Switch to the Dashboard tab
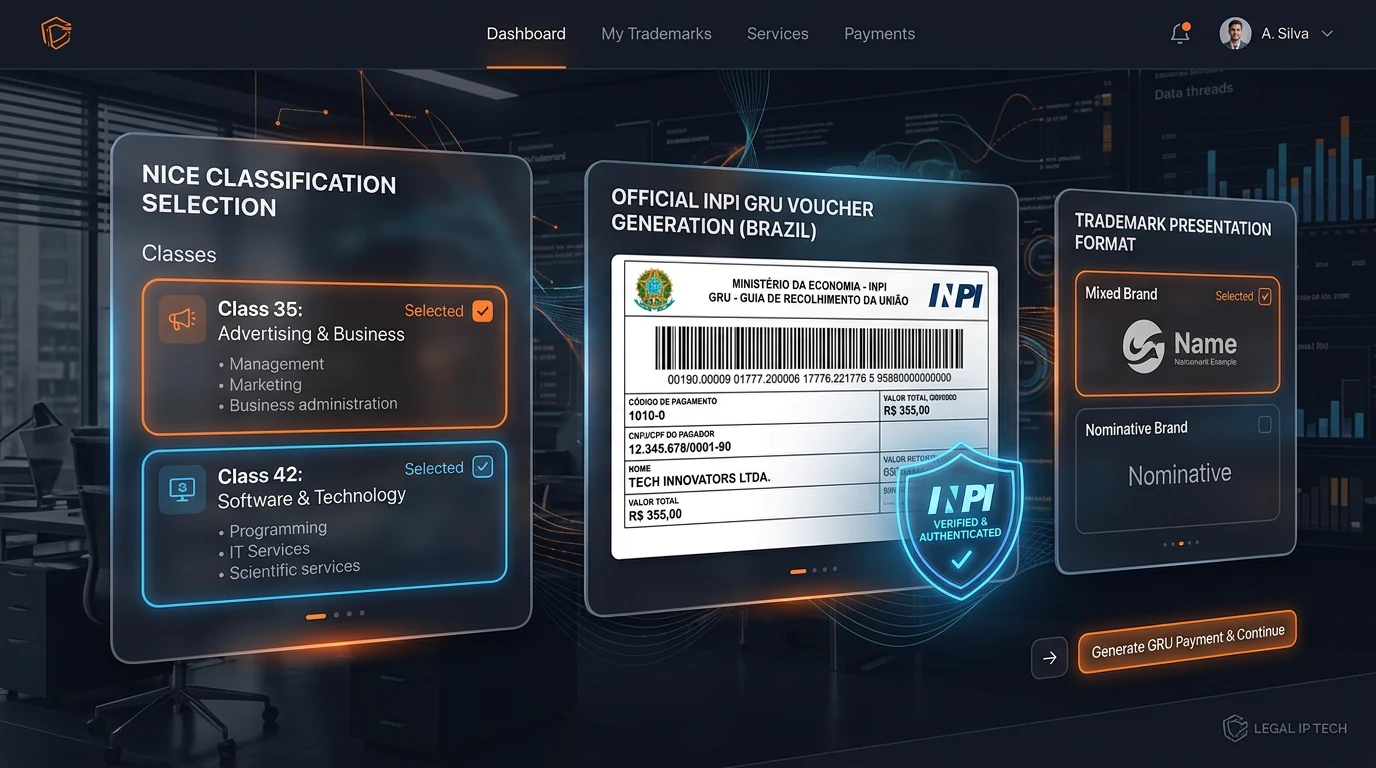 (x=526, y=34)
